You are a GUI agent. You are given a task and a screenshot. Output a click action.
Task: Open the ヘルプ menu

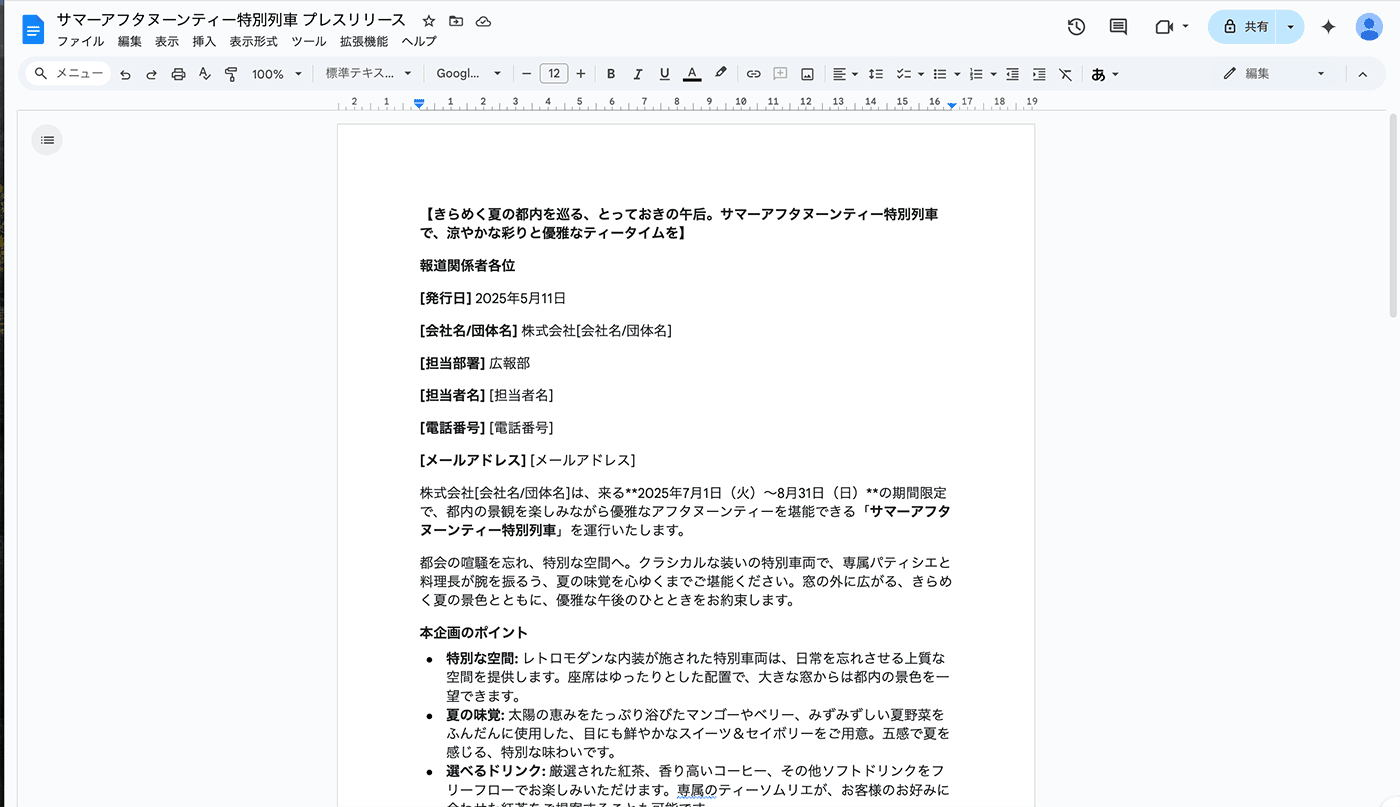[x=419, y=42]
